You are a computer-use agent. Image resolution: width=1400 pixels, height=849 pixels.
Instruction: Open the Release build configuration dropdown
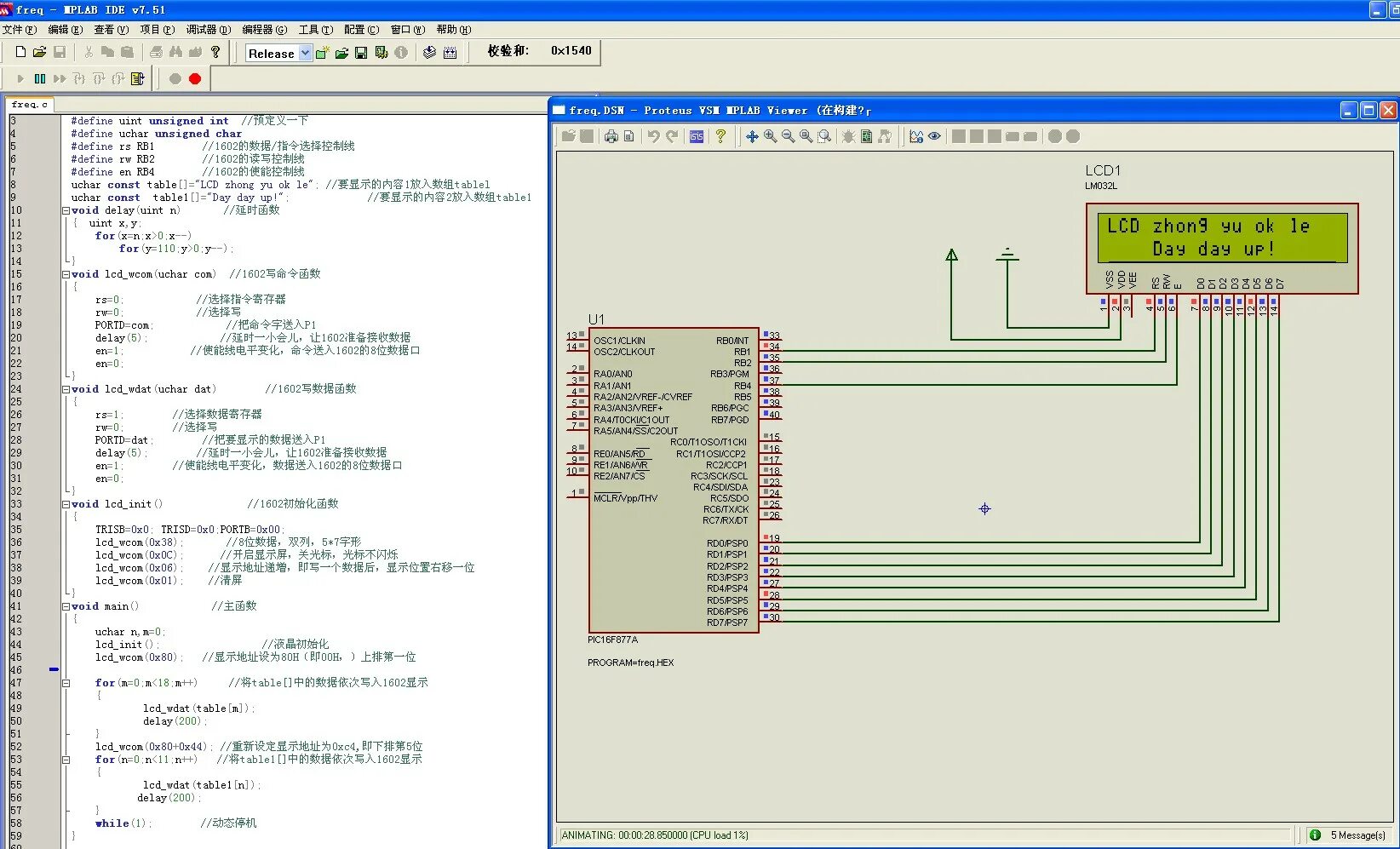coord(305,53)
